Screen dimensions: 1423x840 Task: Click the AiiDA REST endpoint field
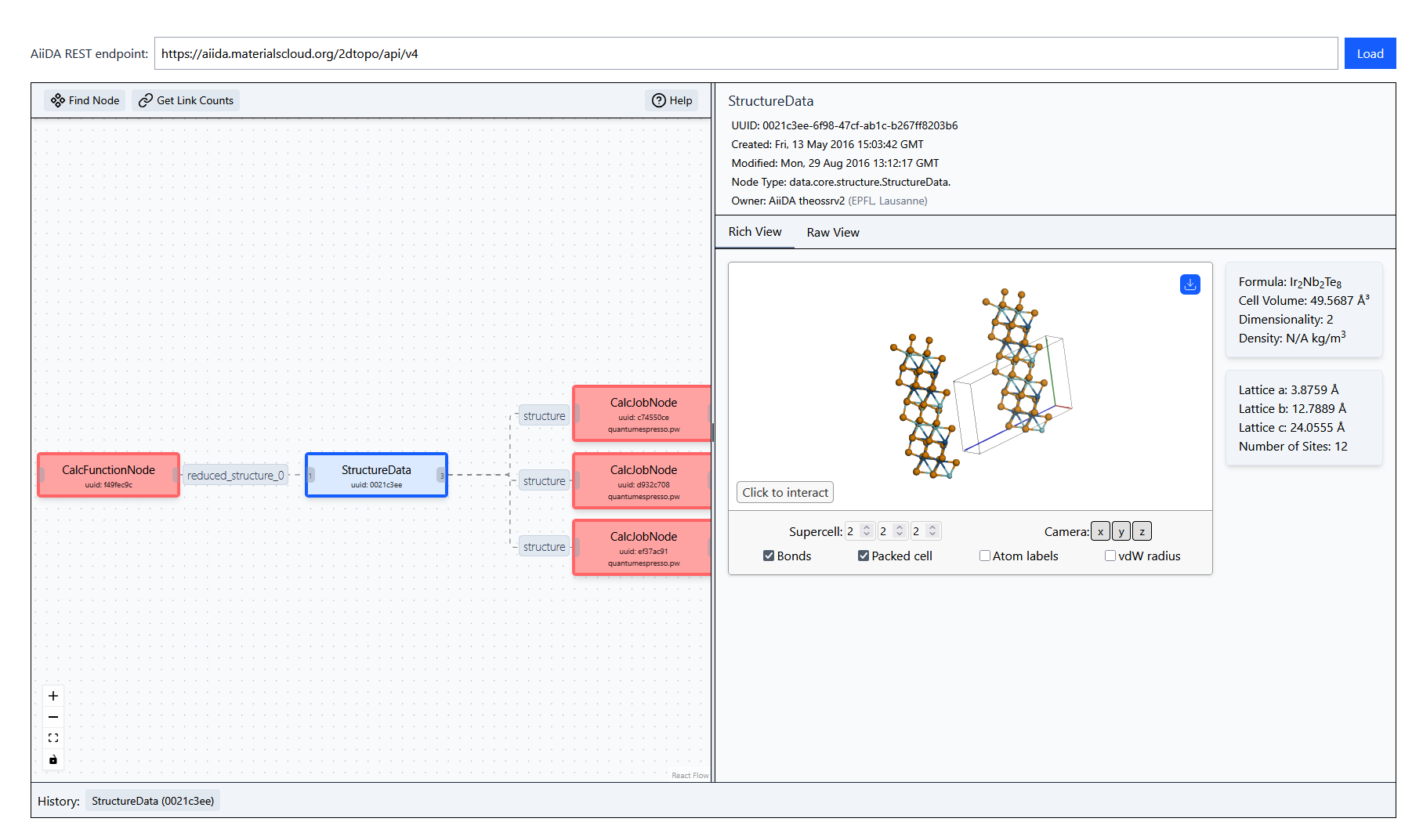point(745,53)
